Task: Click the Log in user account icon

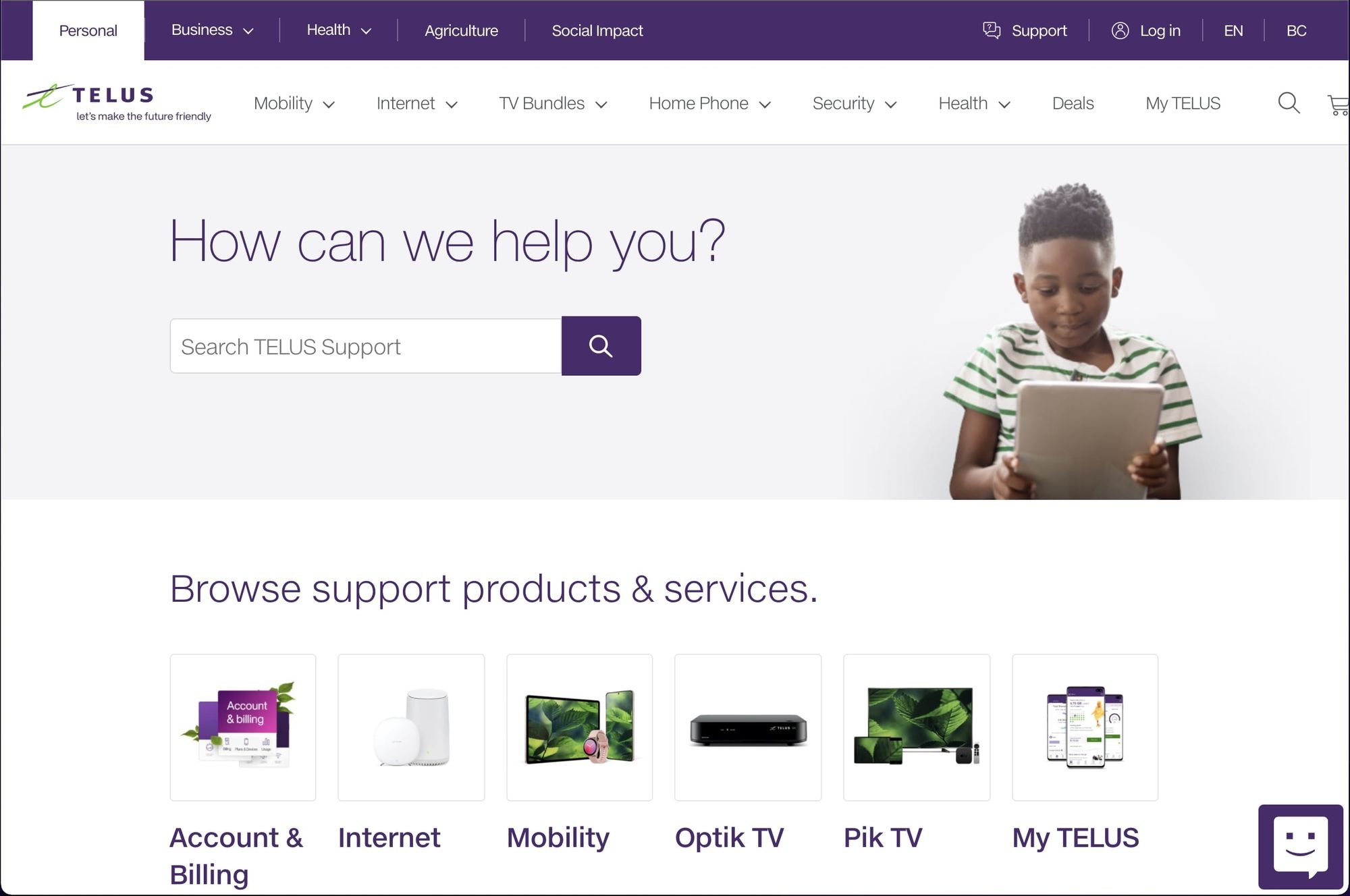Action: (x=1120, y=30)
